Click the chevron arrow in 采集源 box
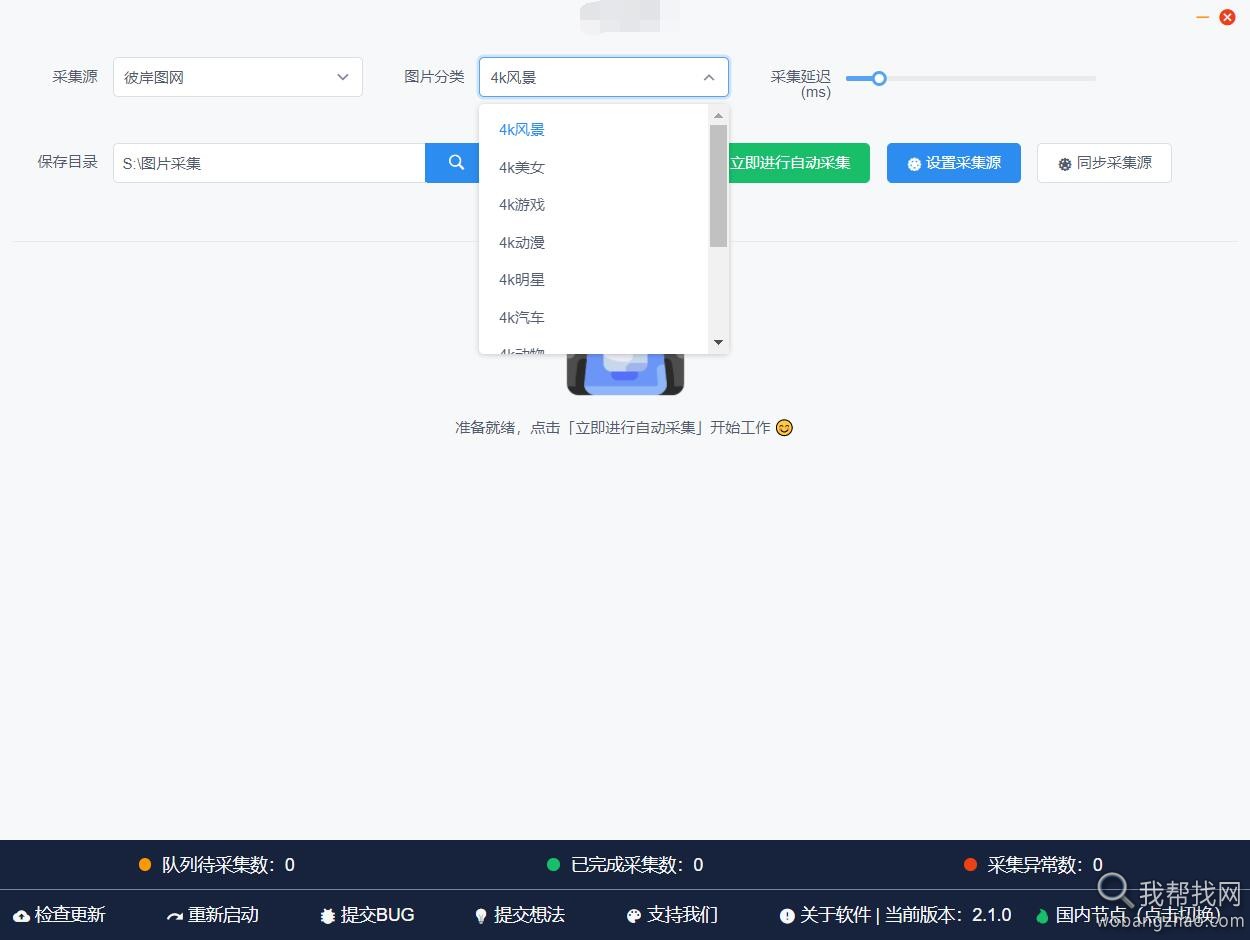1250x940 pixels. point(343,77)
